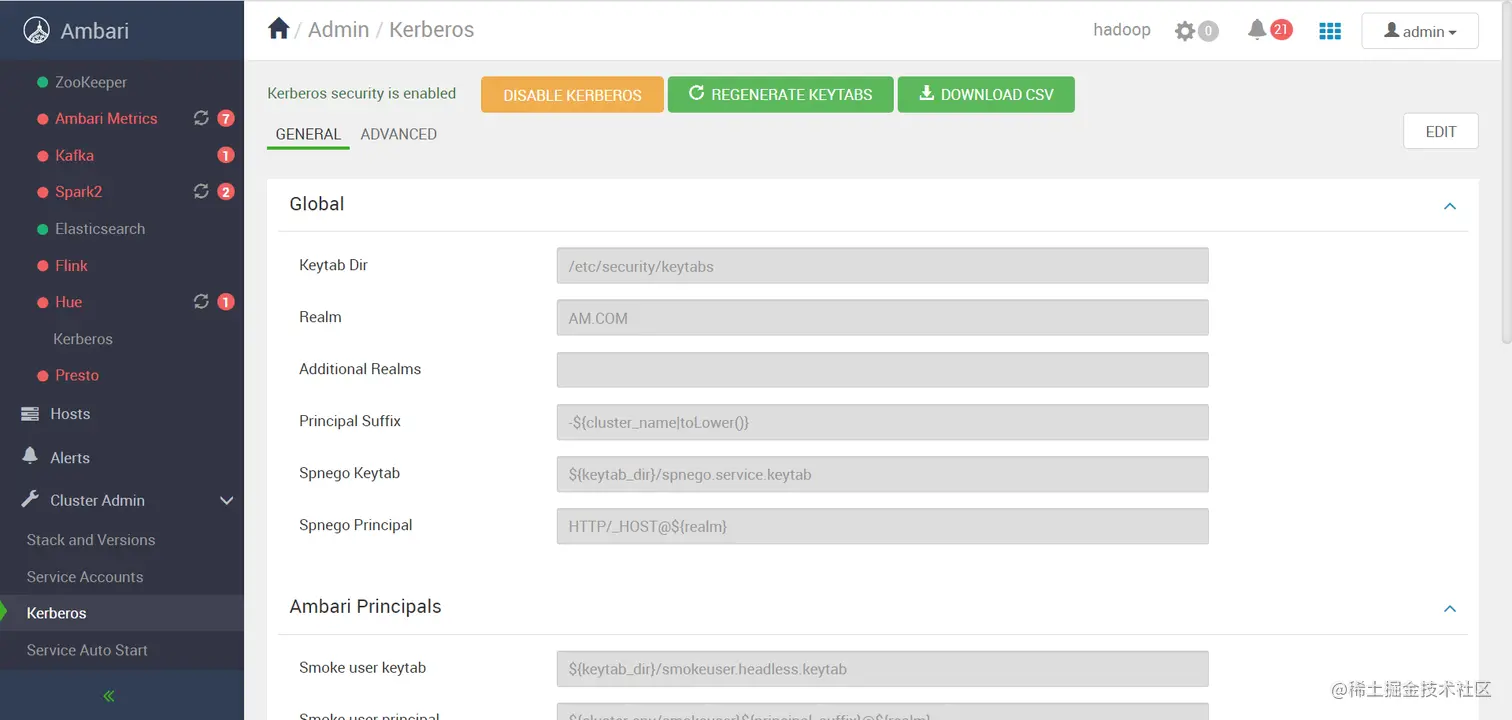Click Hue alert badge 1

(226, 302)
